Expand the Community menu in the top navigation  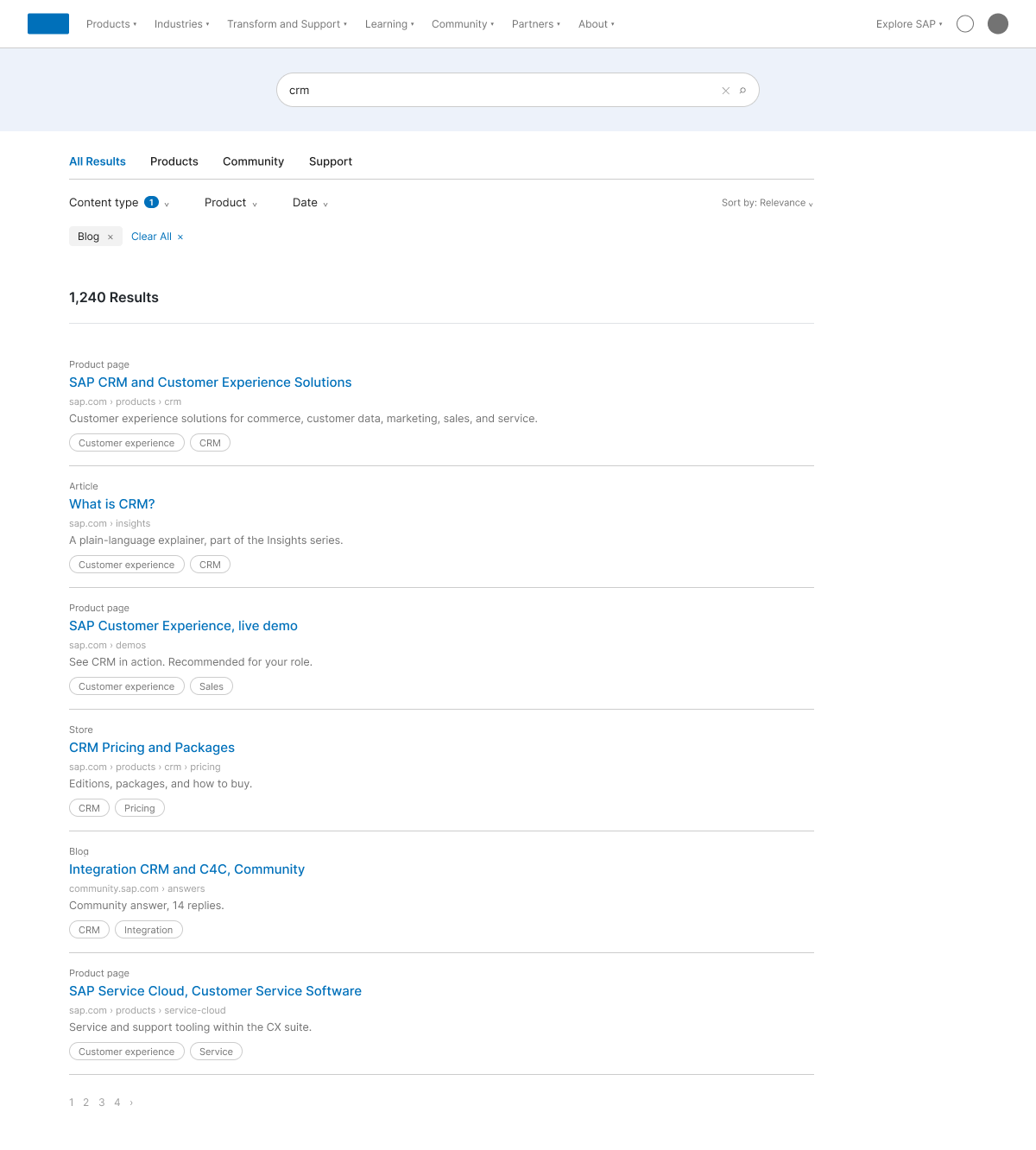pyautogui.click(x=463, y=24)
